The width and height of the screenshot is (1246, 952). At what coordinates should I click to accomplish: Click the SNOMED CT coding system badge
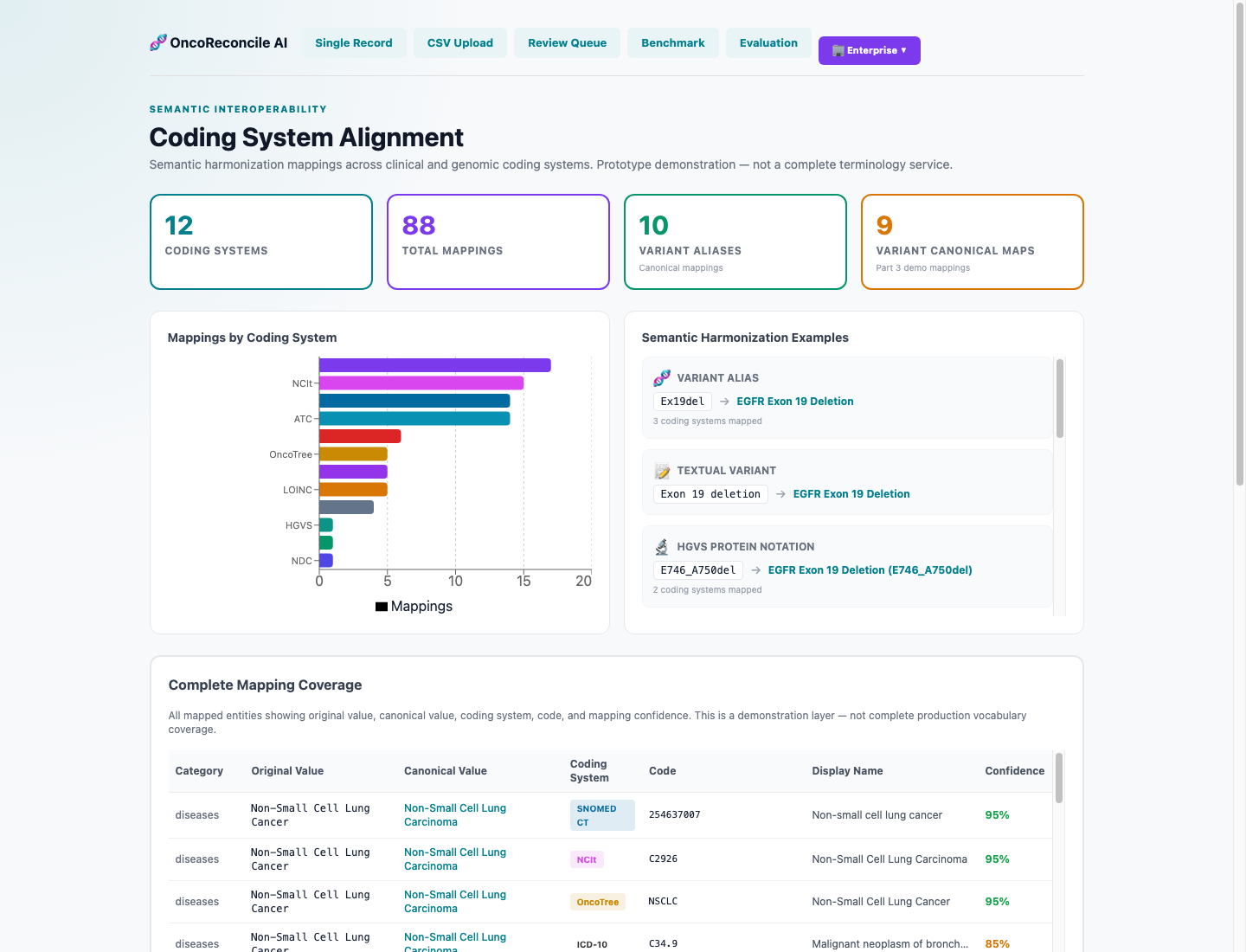(602, 815)
